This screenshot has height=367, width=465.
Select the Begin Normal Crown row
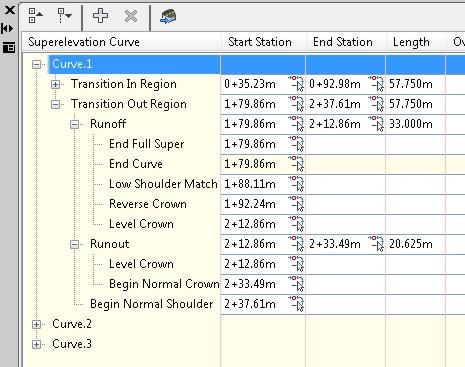click(x=164, y=284)
